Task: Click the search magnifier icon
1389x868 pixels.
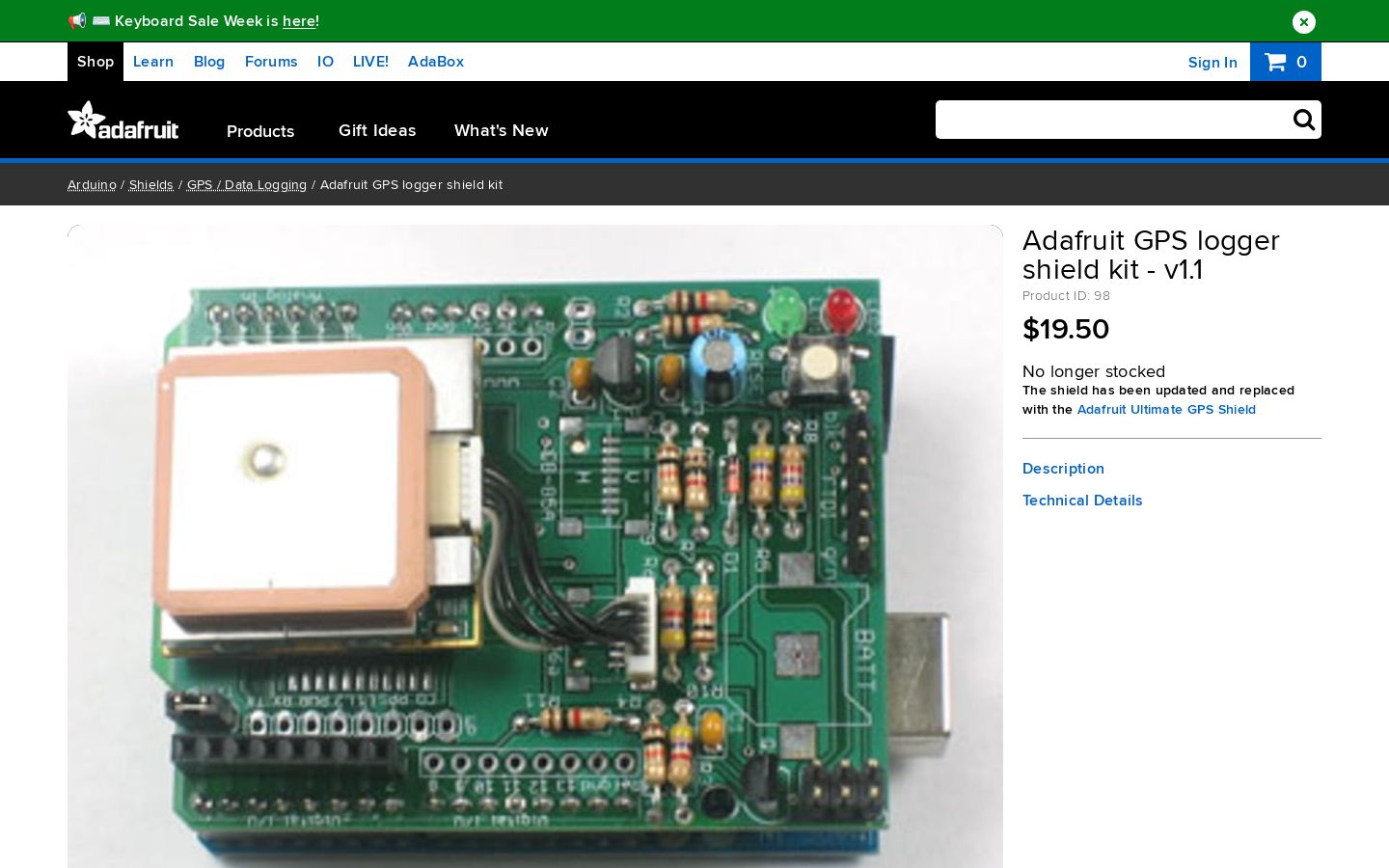Action: coord(1303,120)
